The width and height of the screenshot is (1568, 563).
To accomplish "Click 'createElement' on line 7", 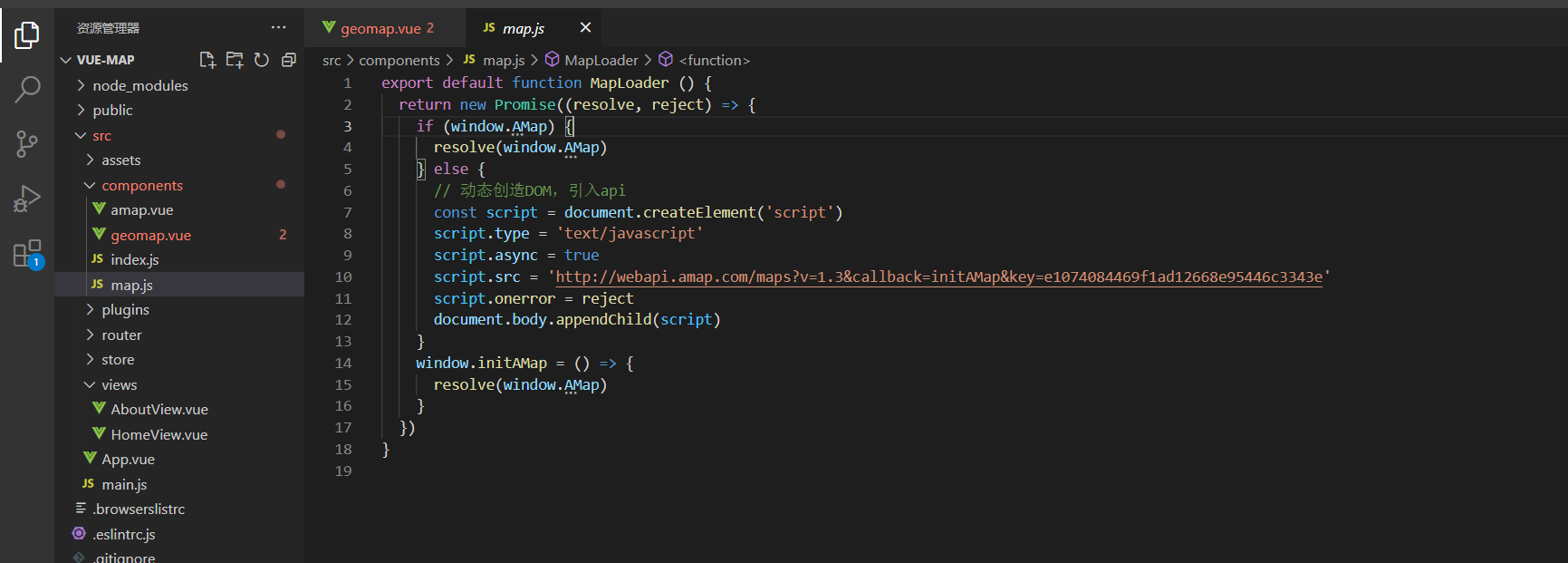I will pos(699,212).
